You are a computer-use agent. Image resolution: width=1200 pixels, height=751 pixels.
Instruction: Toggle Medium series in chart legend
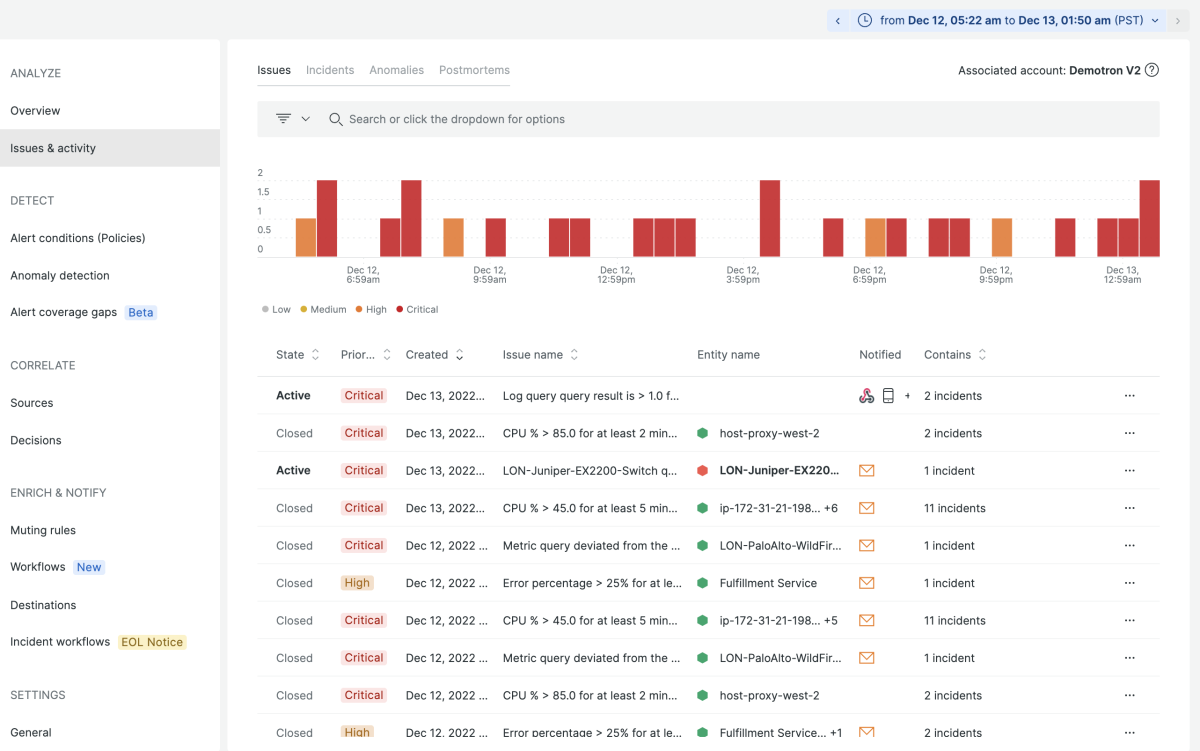323,310
